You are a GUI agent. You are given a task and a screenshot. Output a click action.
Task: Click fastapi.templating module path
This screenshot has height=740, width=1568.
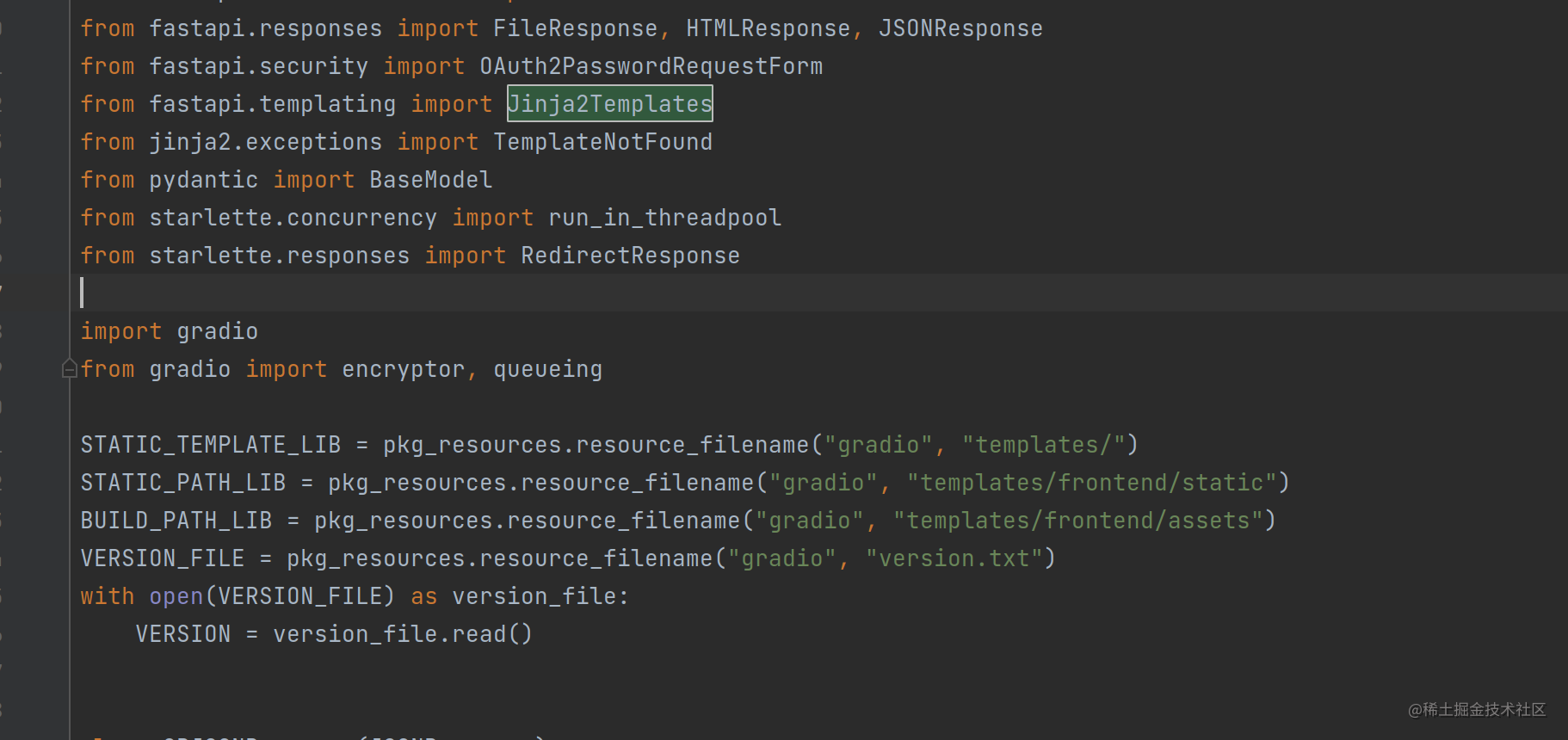273,104
